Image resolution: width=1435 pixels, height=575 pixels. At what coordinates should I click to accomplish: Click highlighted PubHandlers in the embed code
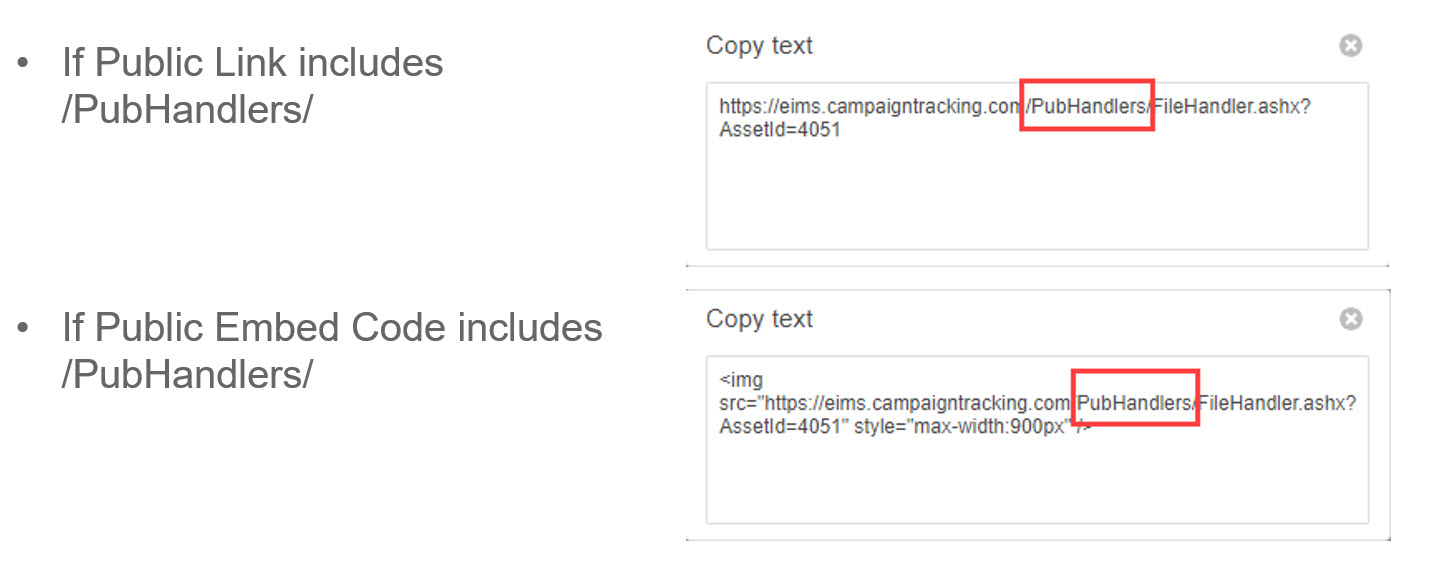click(1135, 398)
